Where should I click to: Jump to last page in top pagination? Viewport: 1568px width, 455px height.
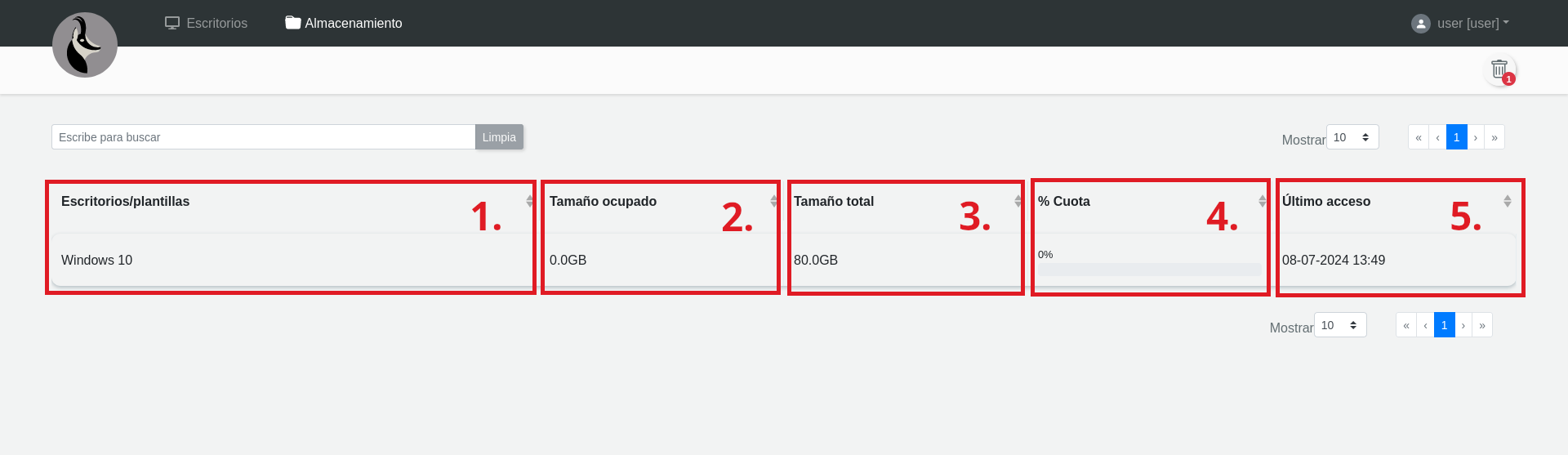pos(1494,137)
